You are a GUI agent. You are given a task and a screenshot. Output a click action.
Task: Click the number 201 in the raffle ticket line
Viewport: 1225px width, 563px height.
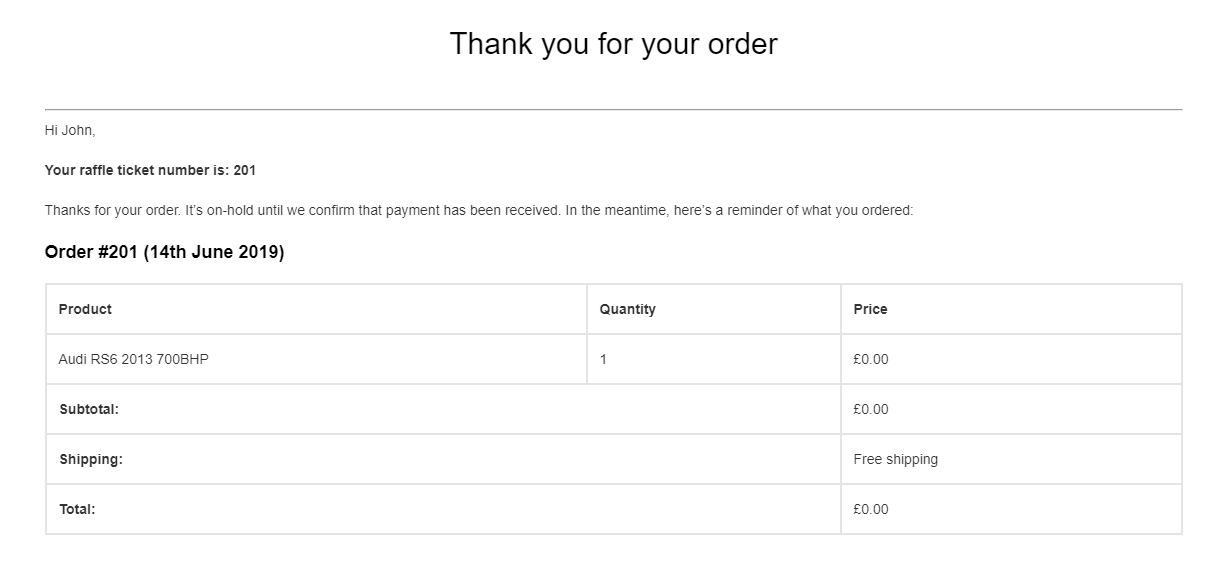coord(245,170)
